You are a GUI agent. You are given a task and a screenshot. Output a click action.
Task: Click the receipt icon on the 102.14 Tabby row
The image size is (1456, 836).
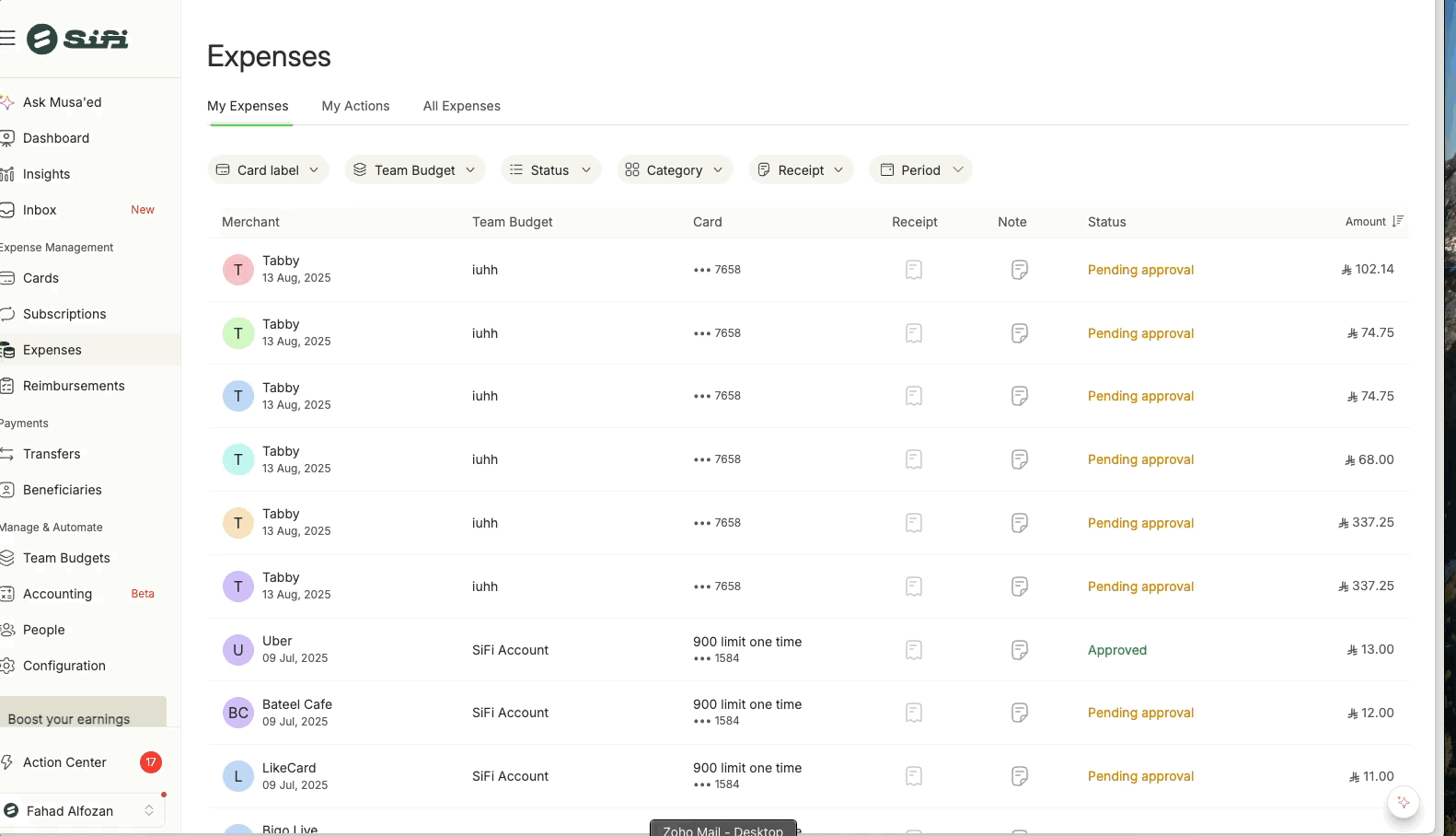point(913,270)
